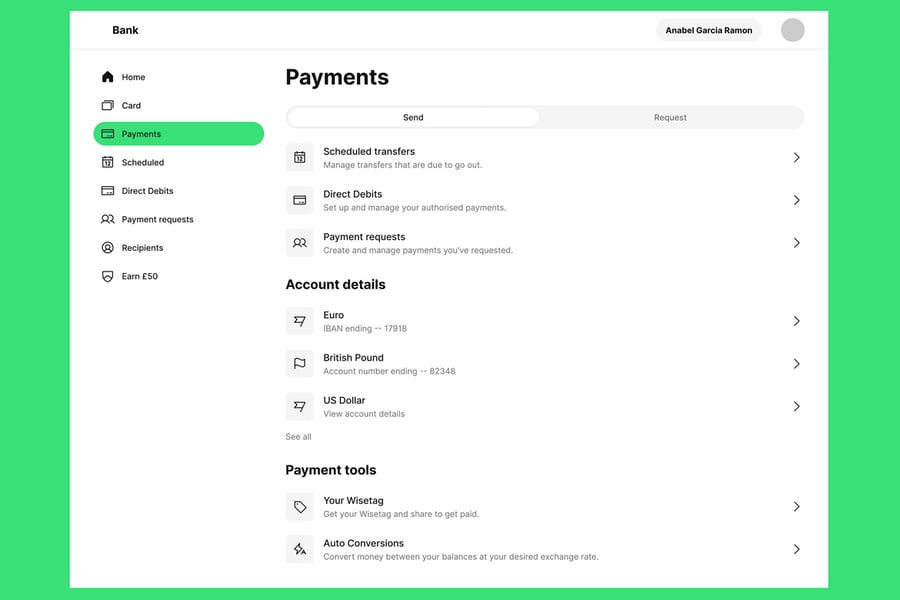Click the British Pound flag icon
The width and height of the screenshot is (900, 600).
[299, 364]
